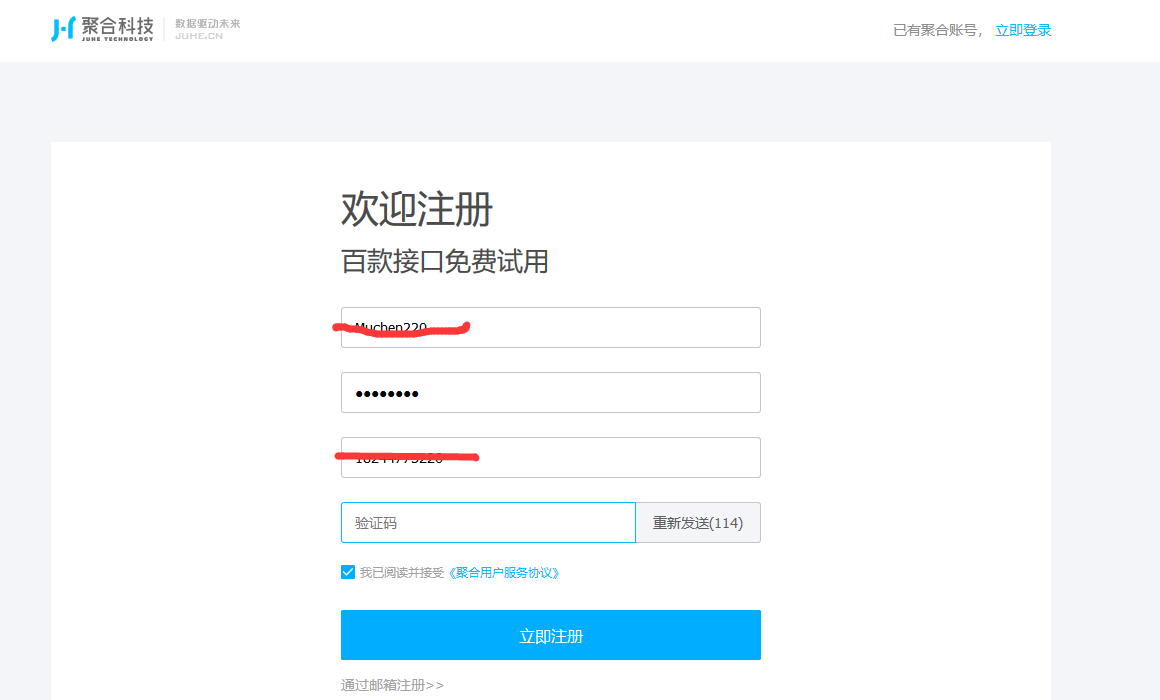
Task: Click the Juhe Technology logo
Action: 102,29
